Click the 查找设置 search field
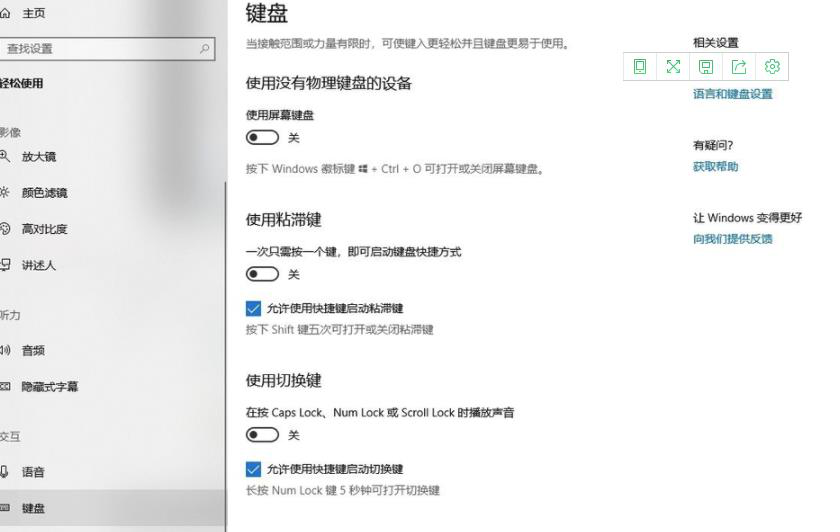The width and height of the screenshot is (840, 532). [107, 49]
